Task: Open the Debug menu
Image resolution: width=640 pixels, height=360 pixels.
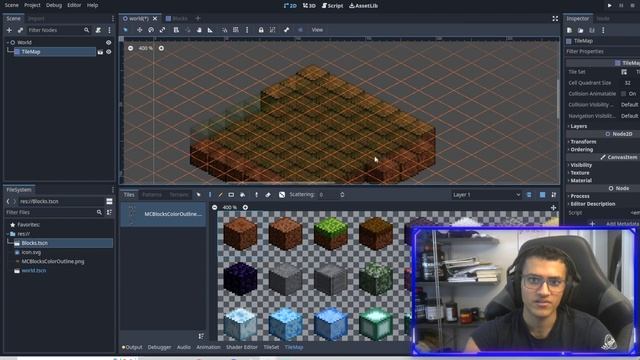Action: coord(54,5)
